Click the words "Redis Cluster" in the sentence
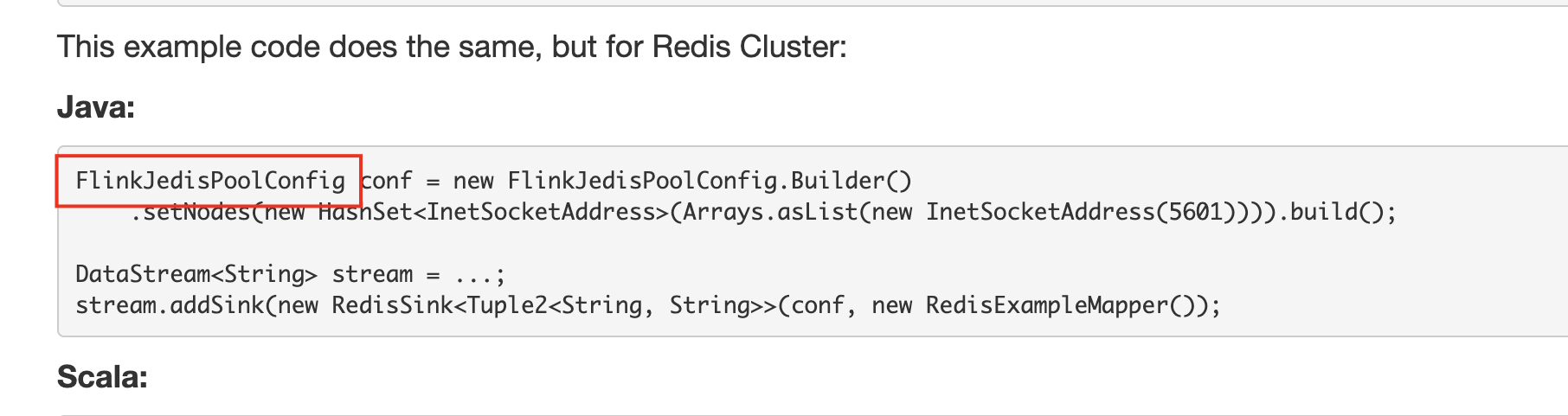Viewport: 1568px width, 416px height. [746, 47]
